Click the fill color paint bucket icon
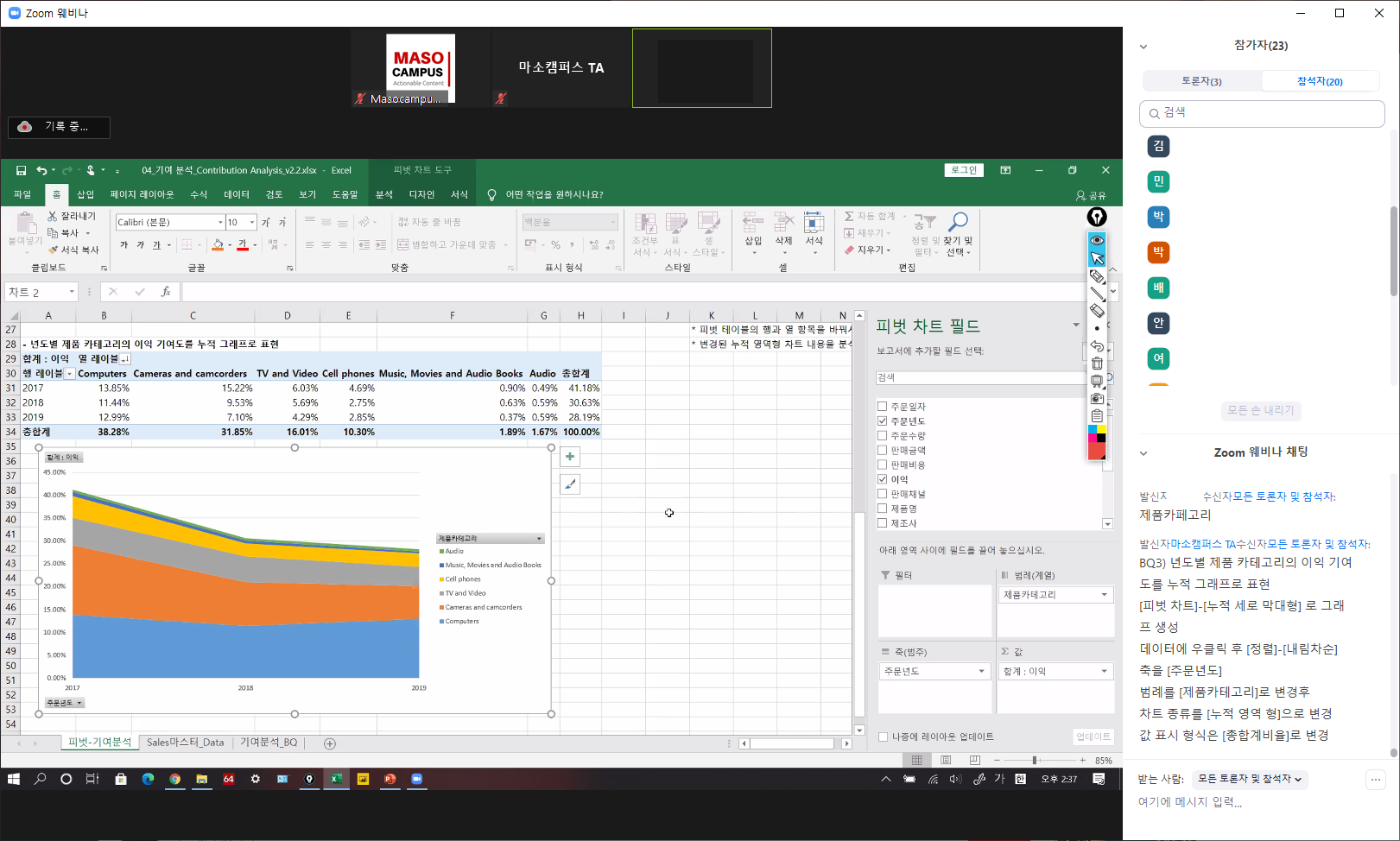Viewport: 1400px width, 841px height. [x=218, y=245]
